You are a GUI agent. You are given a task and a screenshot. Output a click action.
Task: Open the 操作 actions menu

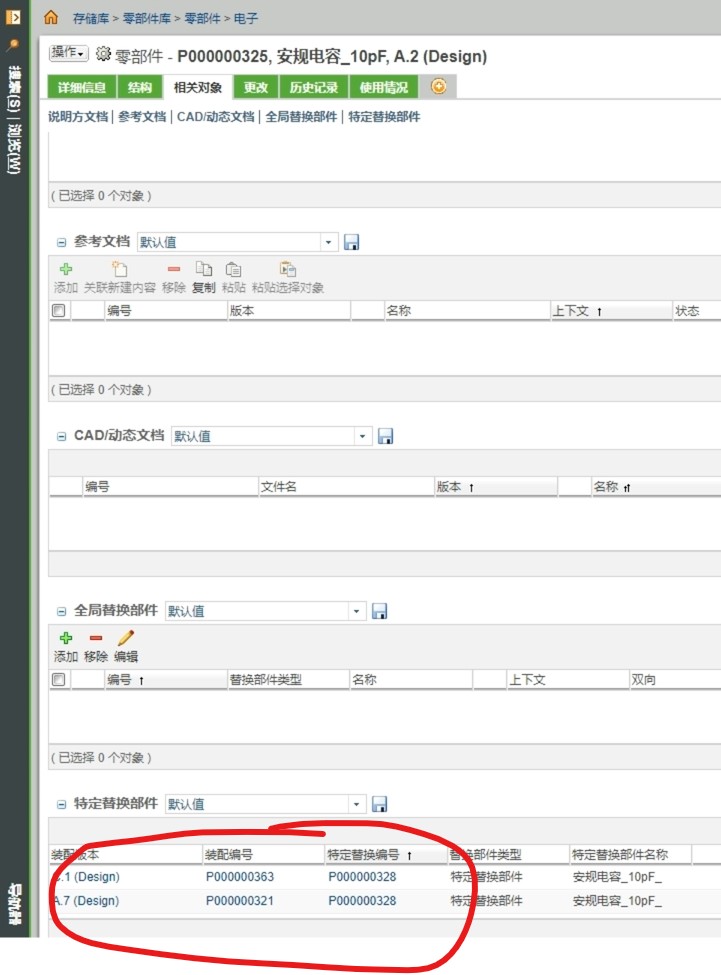[68, 53]
